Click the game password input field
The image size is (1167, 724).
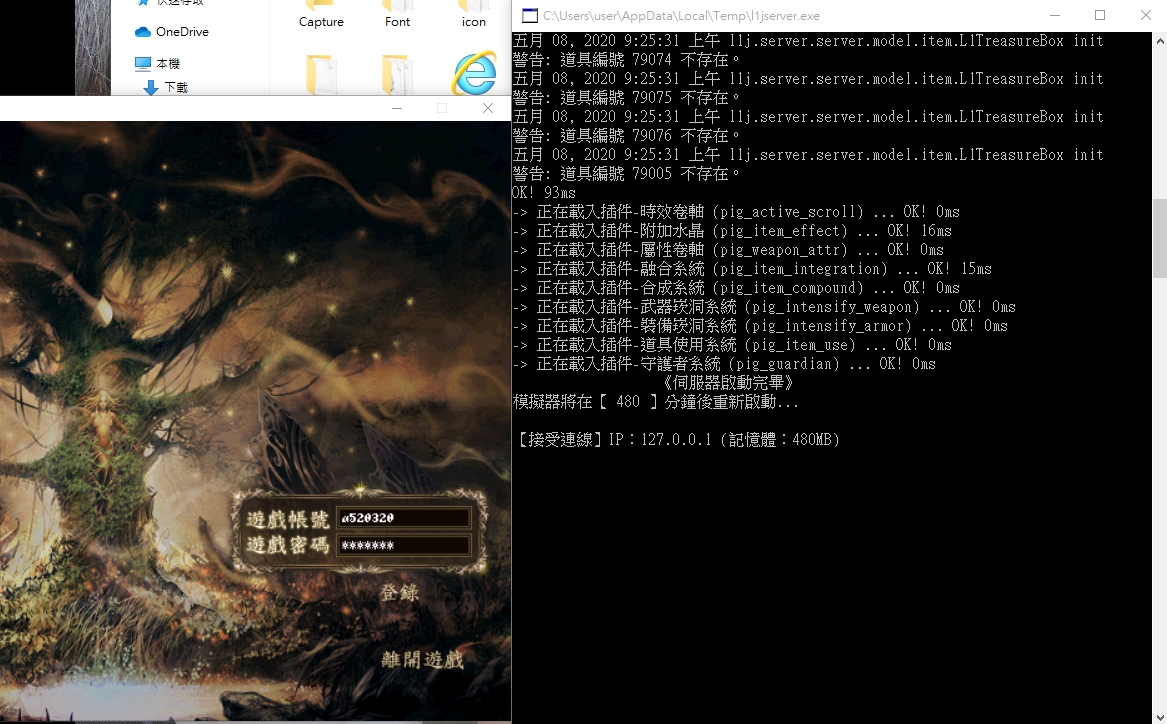[403, 545]
